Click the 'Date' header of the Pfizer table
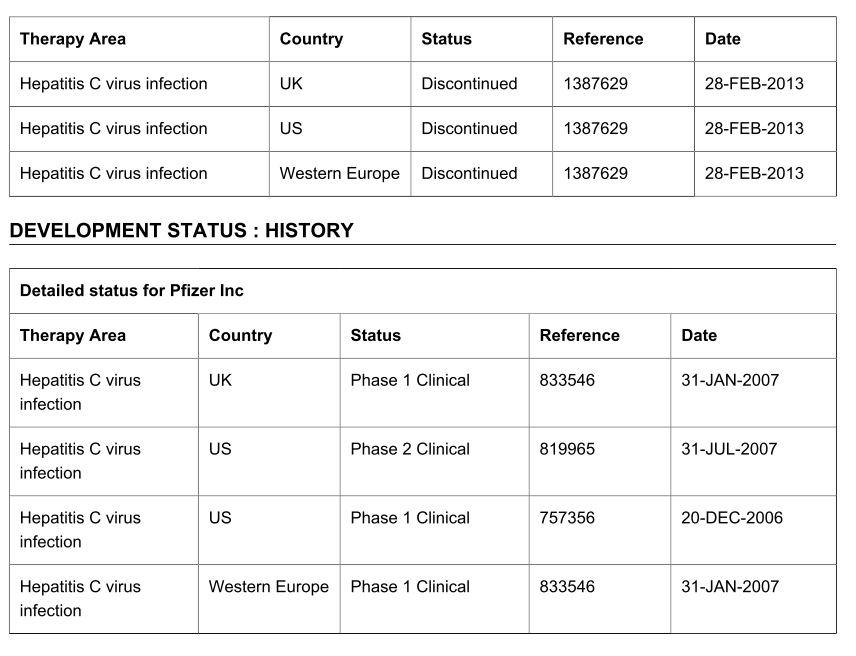The height and width of the screenshot is (656, 856). (x=699, y=336)
